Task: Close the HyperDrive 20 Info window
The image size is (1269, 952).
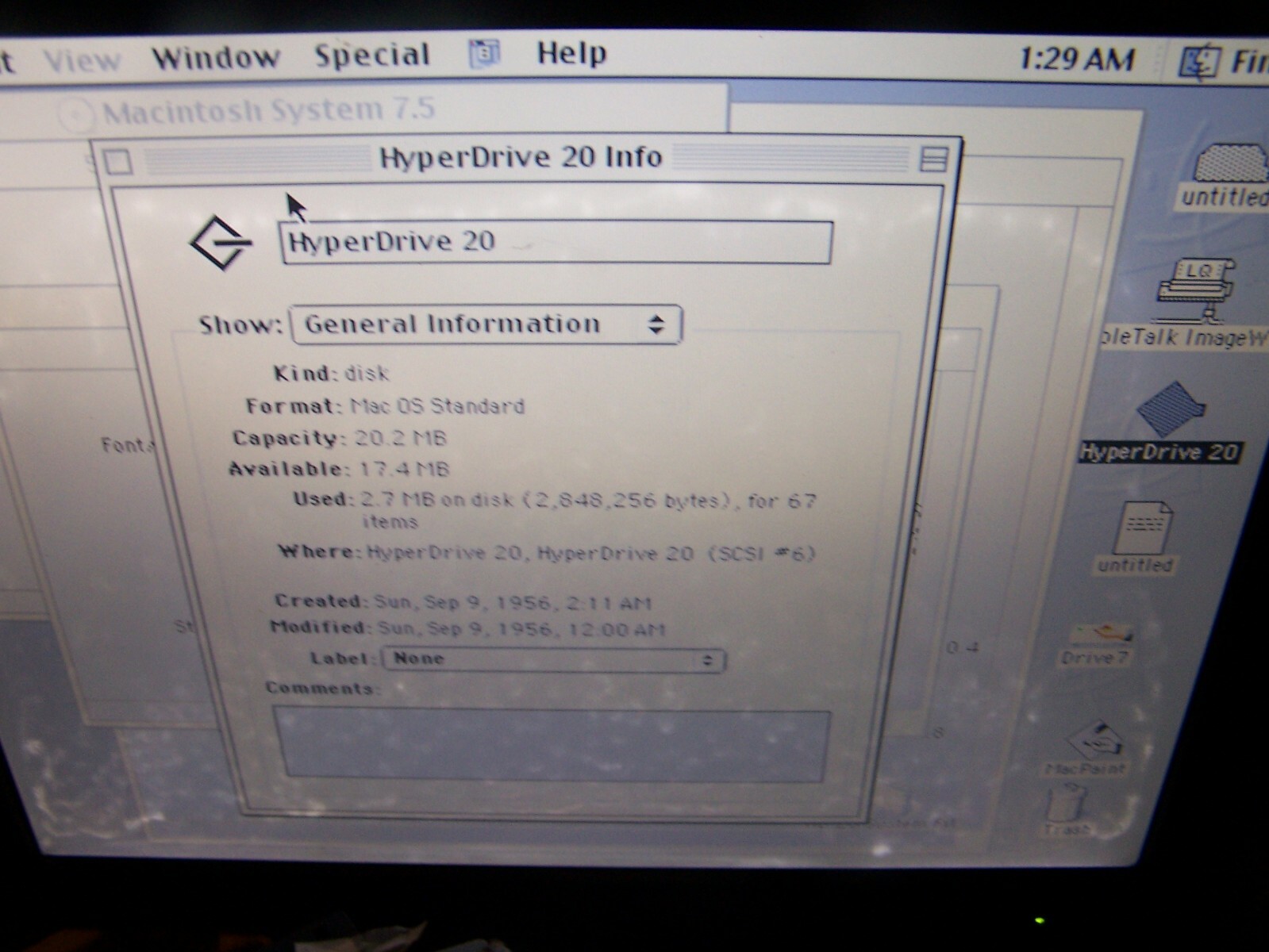Action: 119,162
